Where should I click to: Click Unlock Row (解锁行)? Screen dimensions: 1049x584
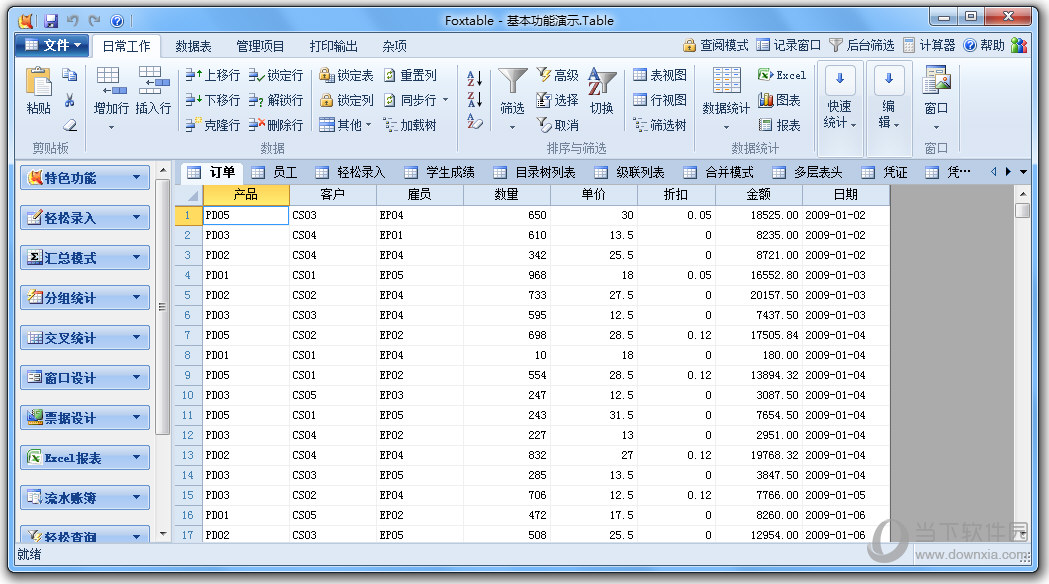coord(276,100)
